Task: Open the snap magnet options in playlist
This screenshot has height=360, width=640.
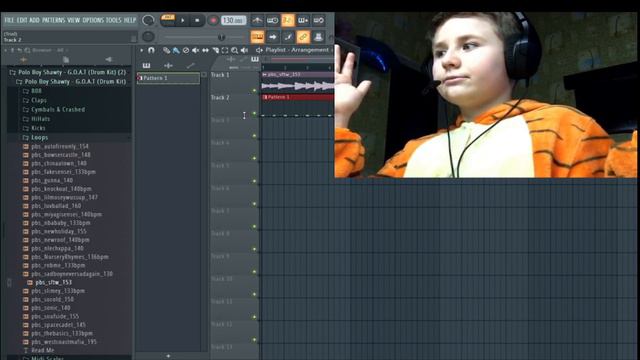Action: point(151,50)
